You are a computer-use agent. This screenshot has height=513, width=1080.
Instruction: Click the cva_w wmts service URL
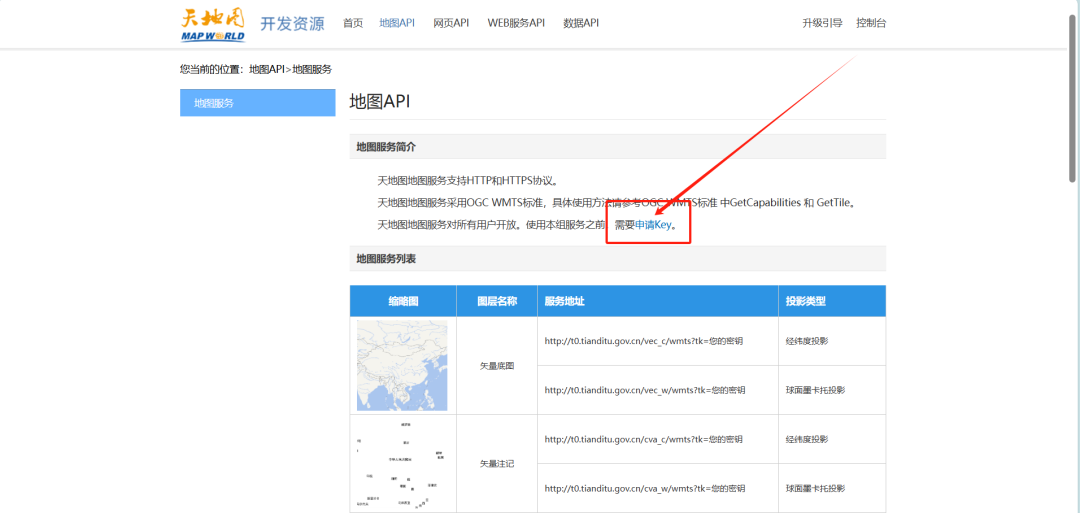point(644,488)
